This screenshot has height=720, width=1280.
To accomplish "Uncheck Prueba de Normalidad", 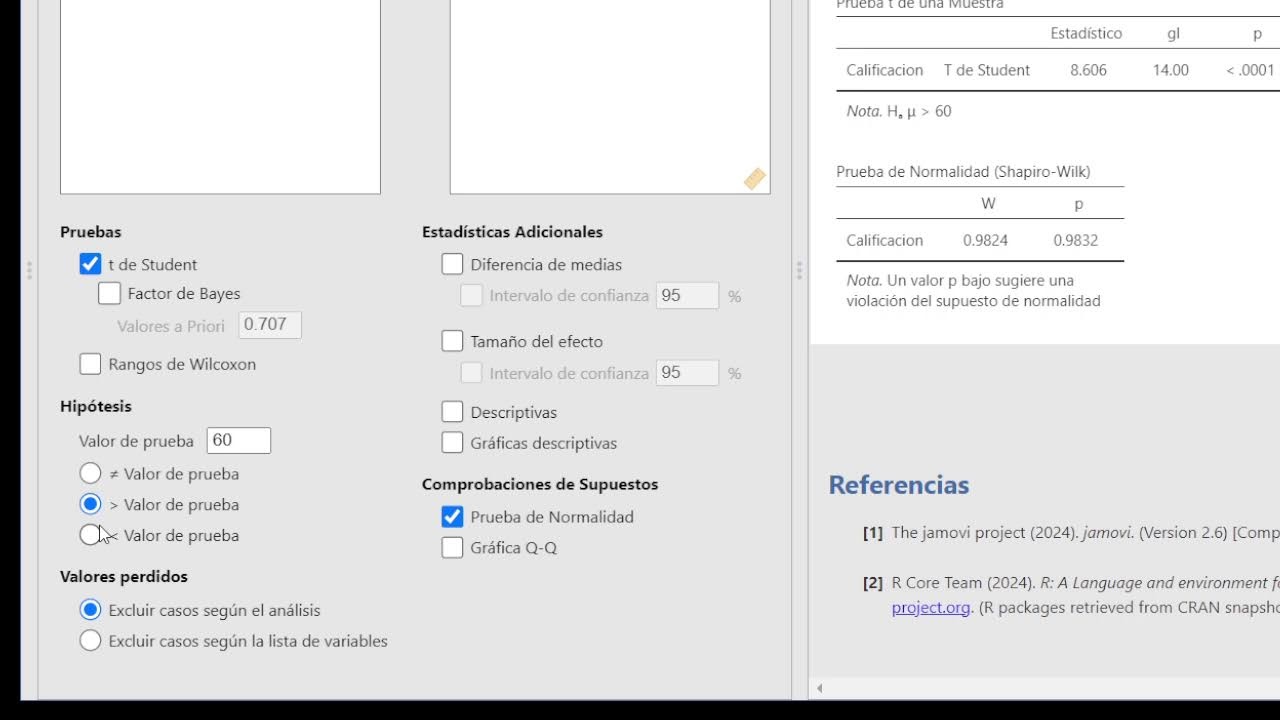I will (452, 516).
